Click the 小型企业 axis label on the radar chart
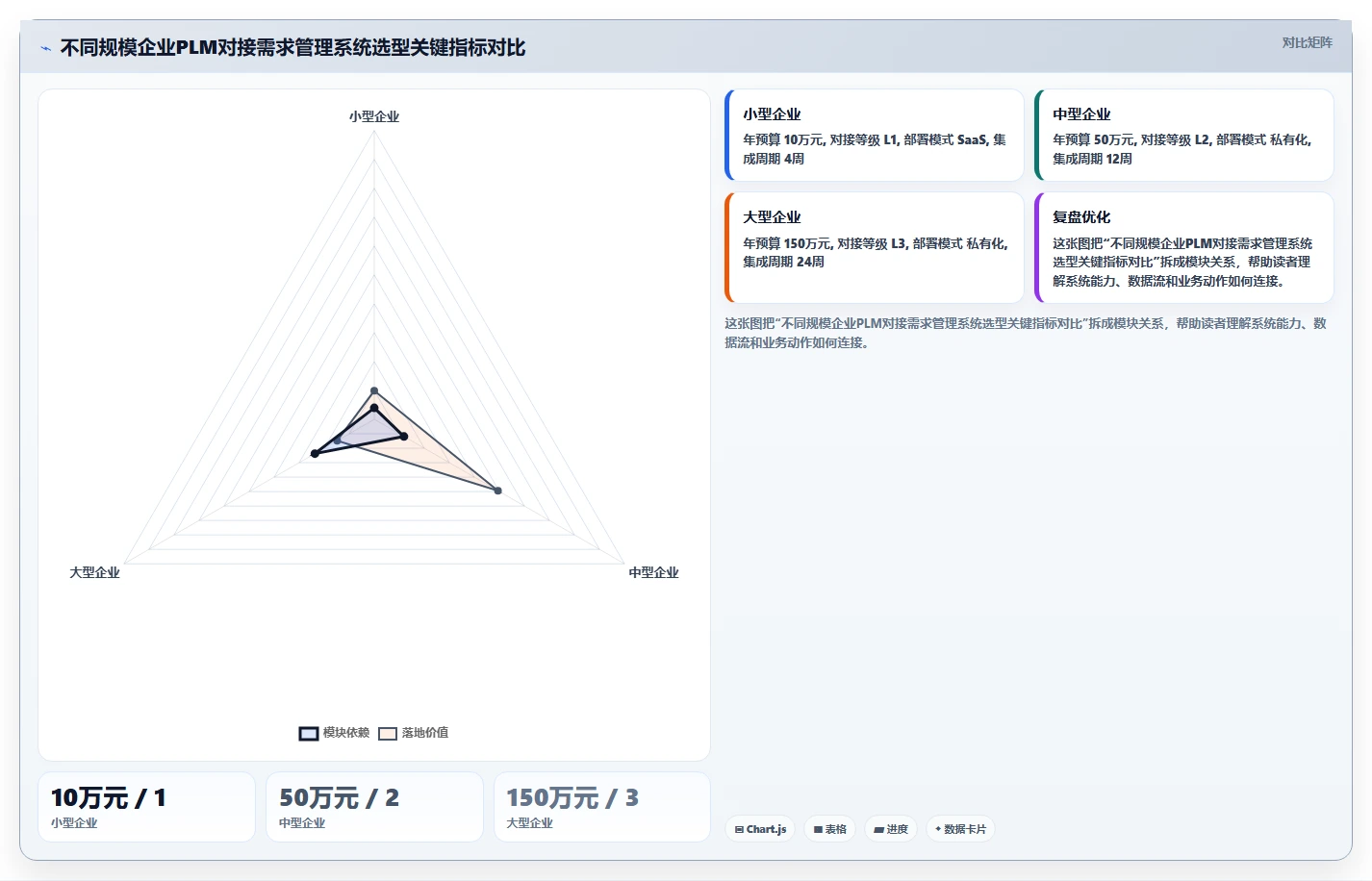Screen dimensions: 1372x881 click(374, 116)
